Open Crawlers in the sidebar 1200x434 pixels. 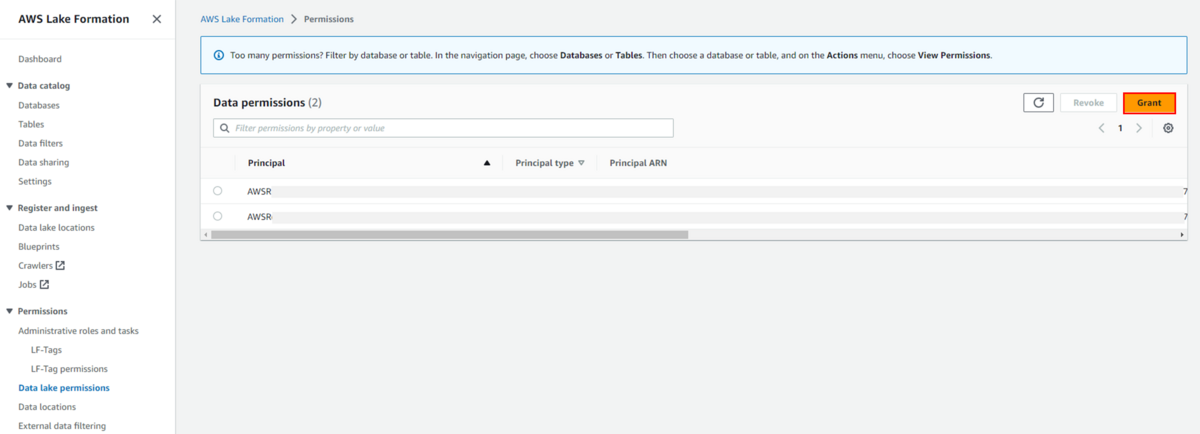pyautogui.click(x=35, y=265)
